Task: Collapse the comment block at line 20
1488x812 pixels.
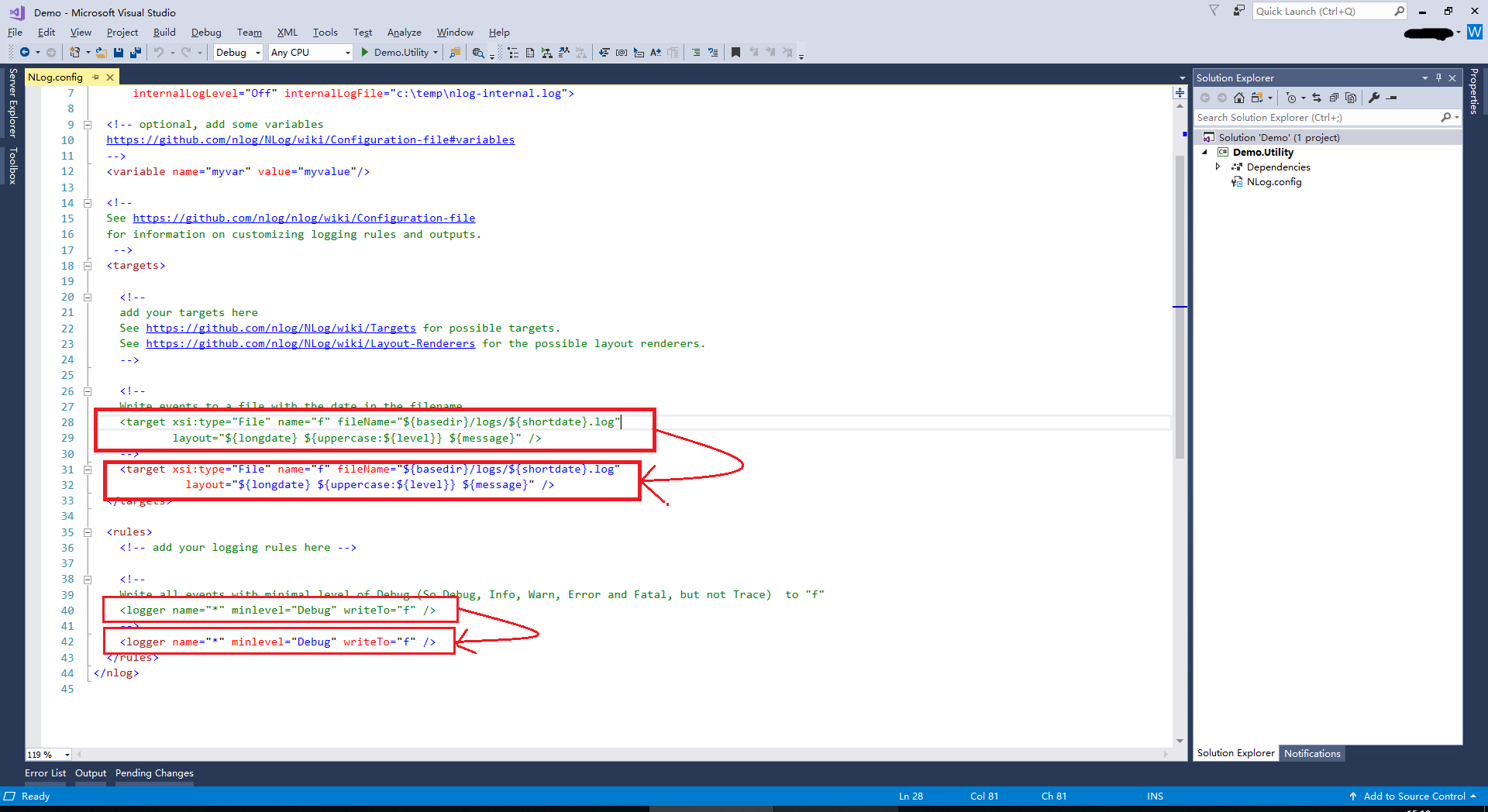Action: click(x=88, y=298)
